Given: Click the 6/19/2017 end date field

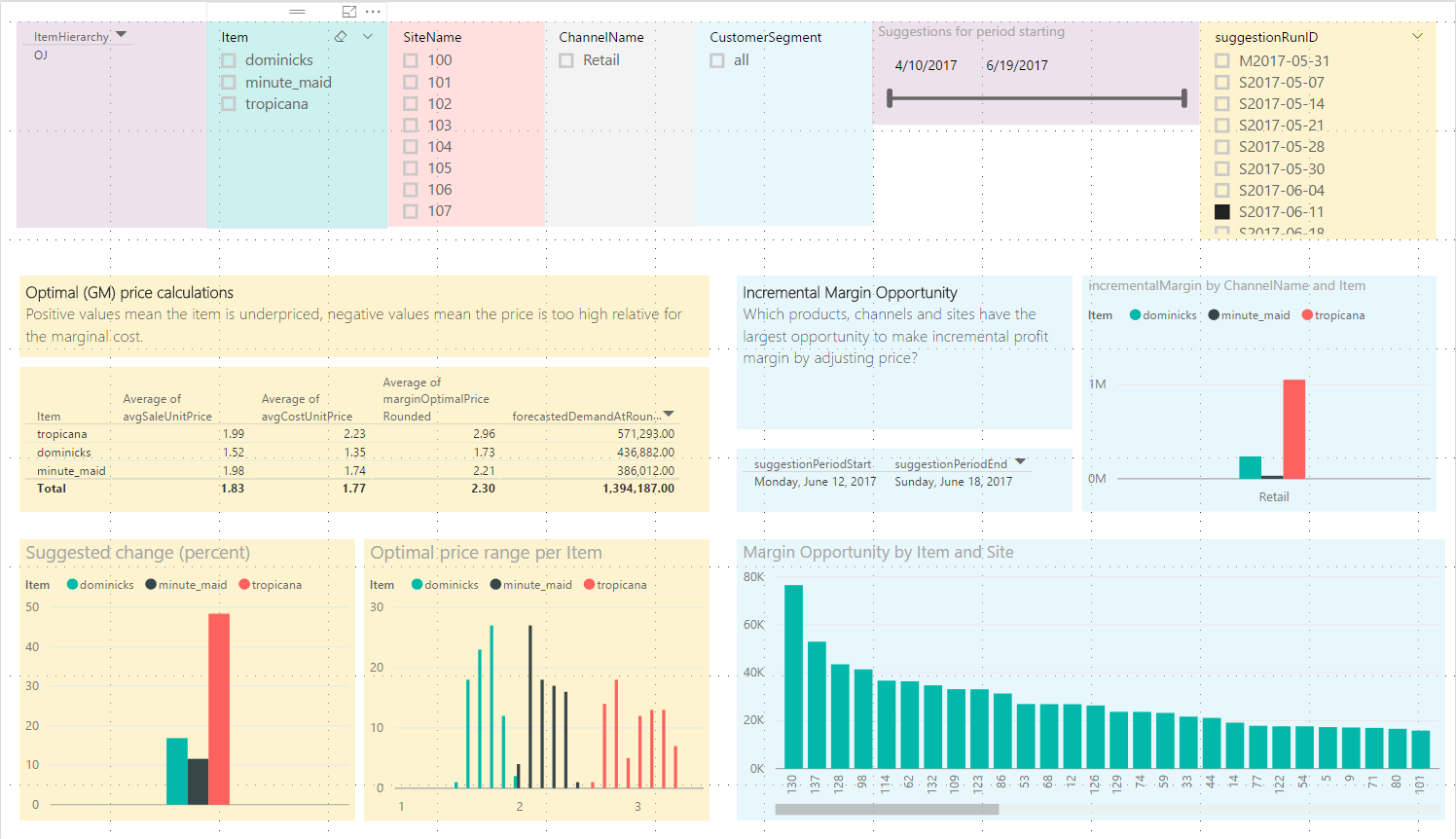Looking at the screenshot, I should click(x=1017, y=65).
